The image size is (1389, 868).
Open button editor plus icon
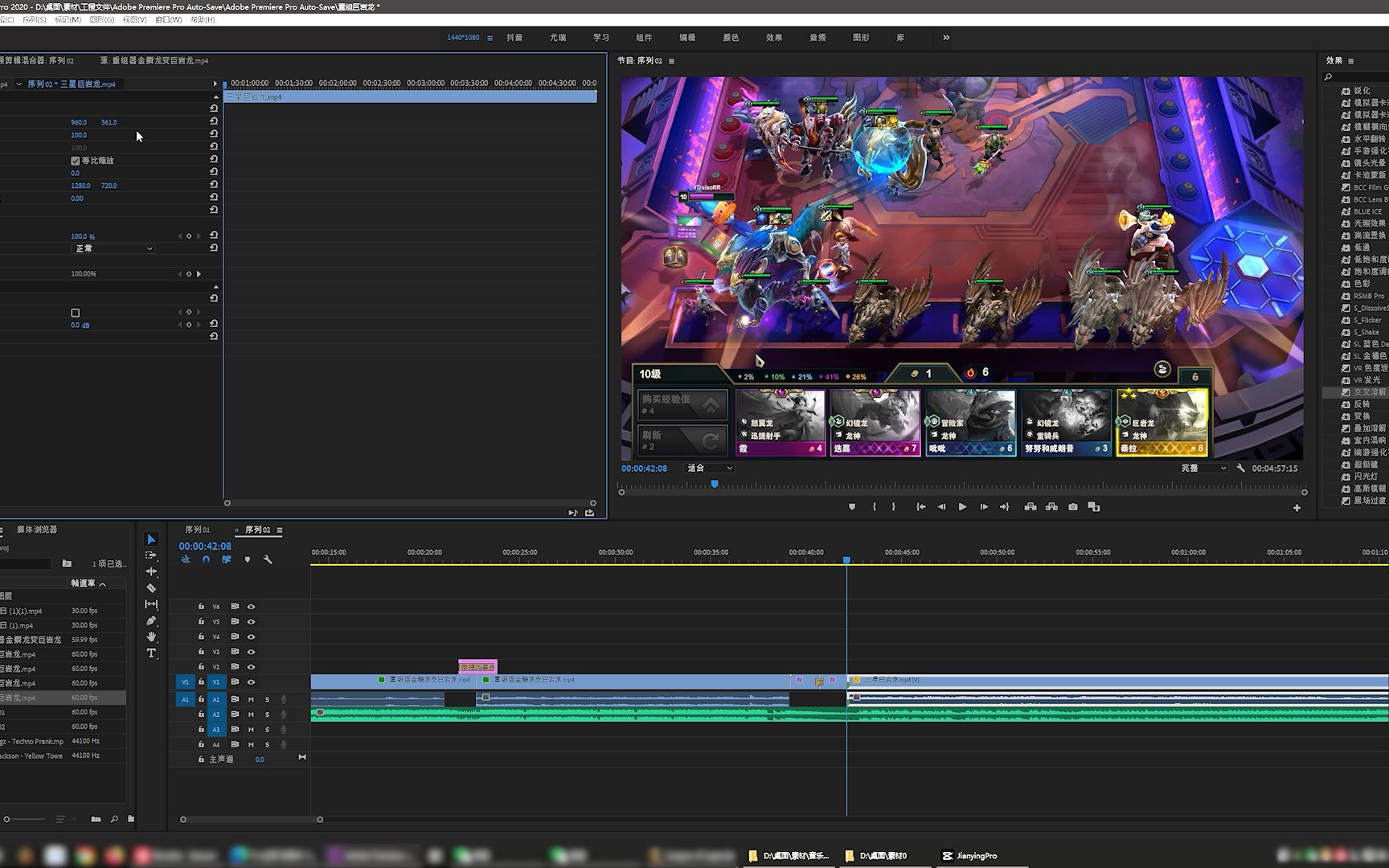tap(1297, 508)
